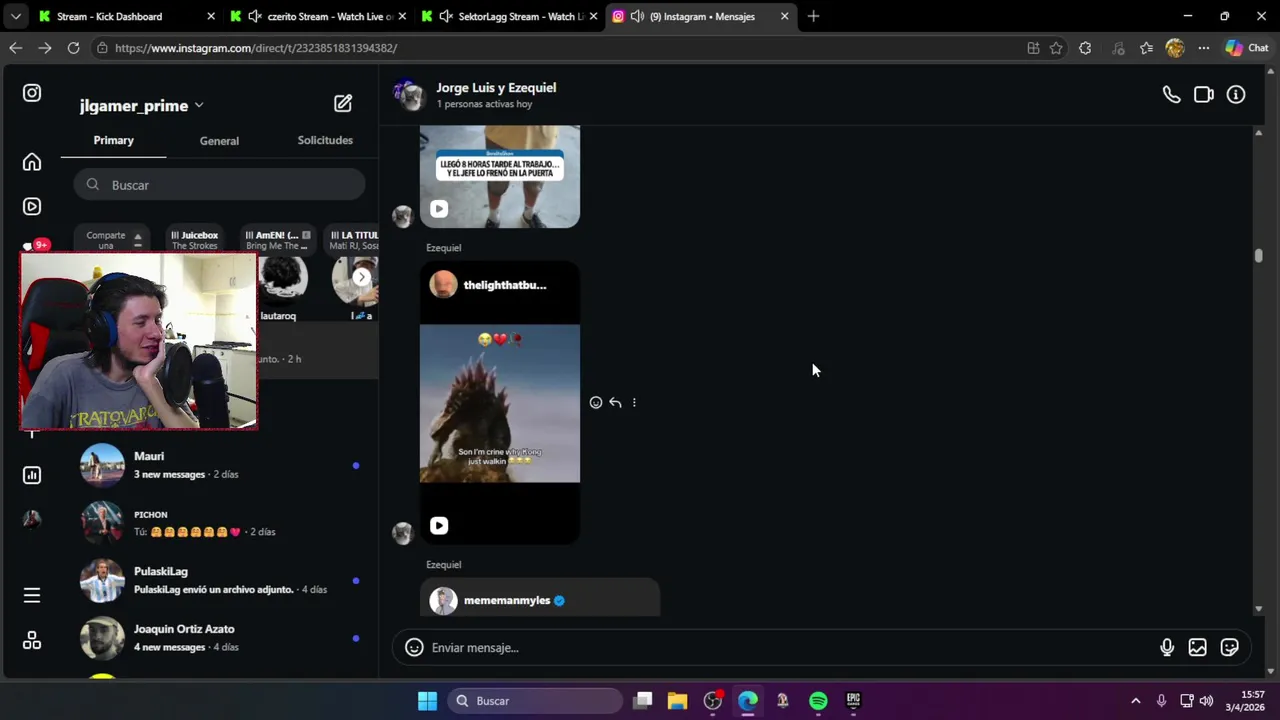Mute audio on the czerito Stream tab
Screen dimensions: 1280x720
(254, 16)
